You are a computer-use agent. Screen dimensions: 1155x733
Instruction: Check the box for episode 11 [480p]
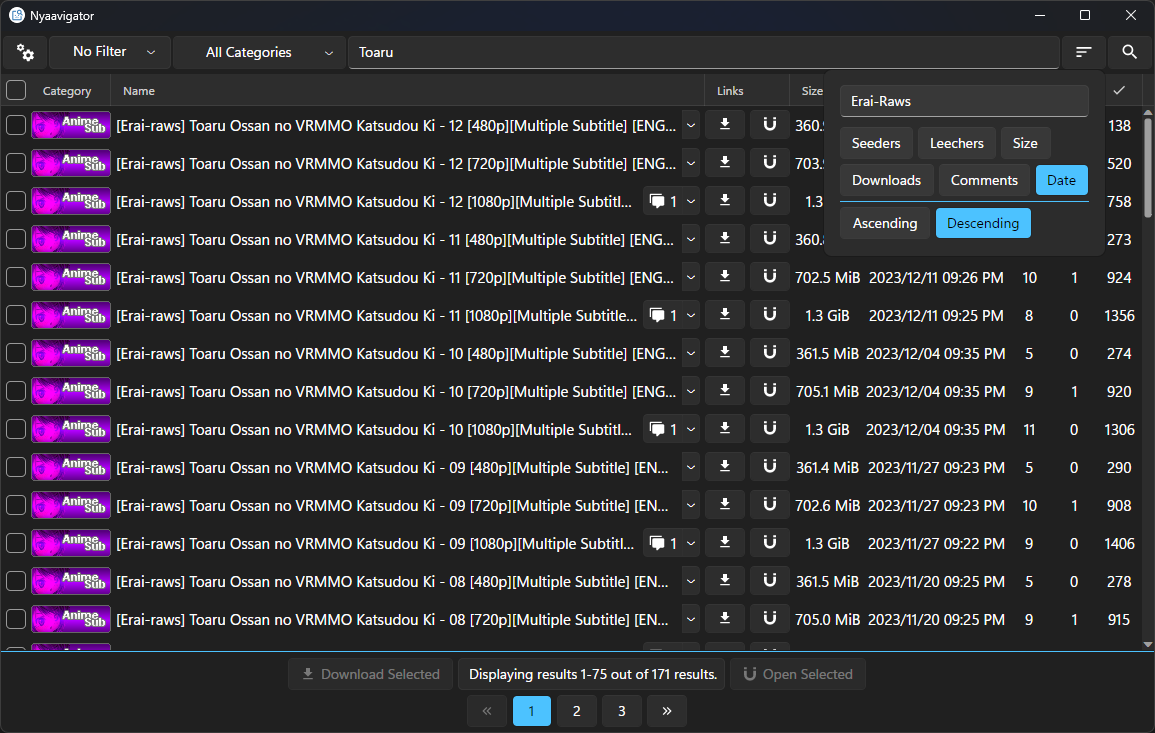[16, 239]
